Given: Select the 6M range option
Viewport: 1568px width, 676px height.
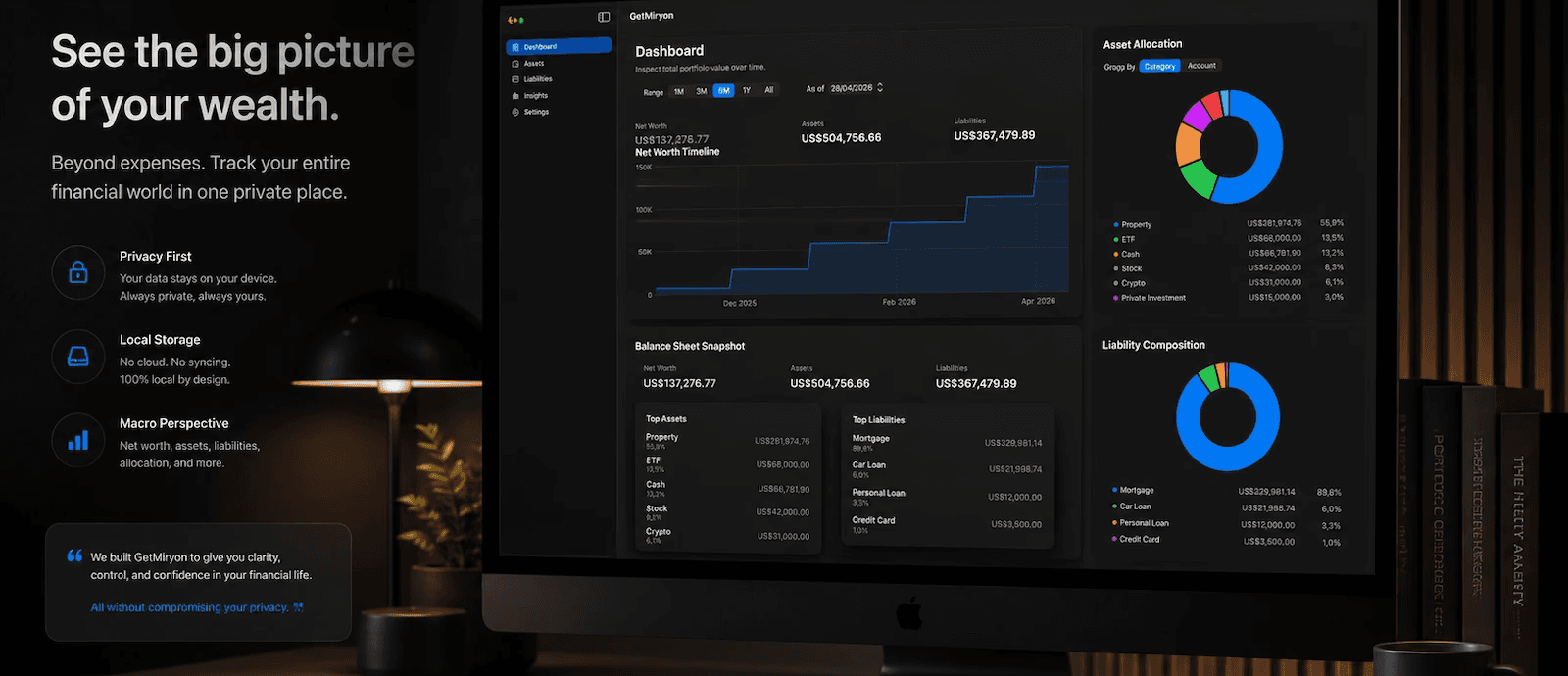Looking at the screenshot, I should (x=723, y=90).
